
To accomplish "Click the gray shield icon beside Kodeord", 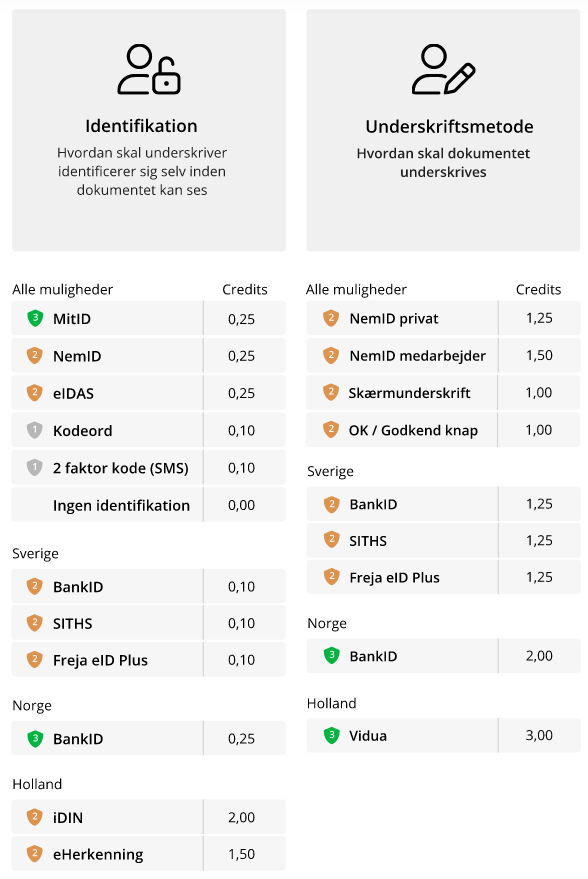I will pyautogui.click(x=35, y=431).
